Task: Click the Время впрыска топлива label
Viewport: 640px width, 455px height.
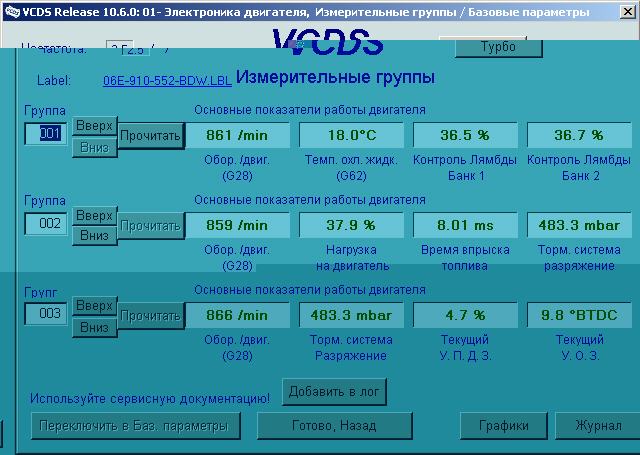Action: point(465,258)
